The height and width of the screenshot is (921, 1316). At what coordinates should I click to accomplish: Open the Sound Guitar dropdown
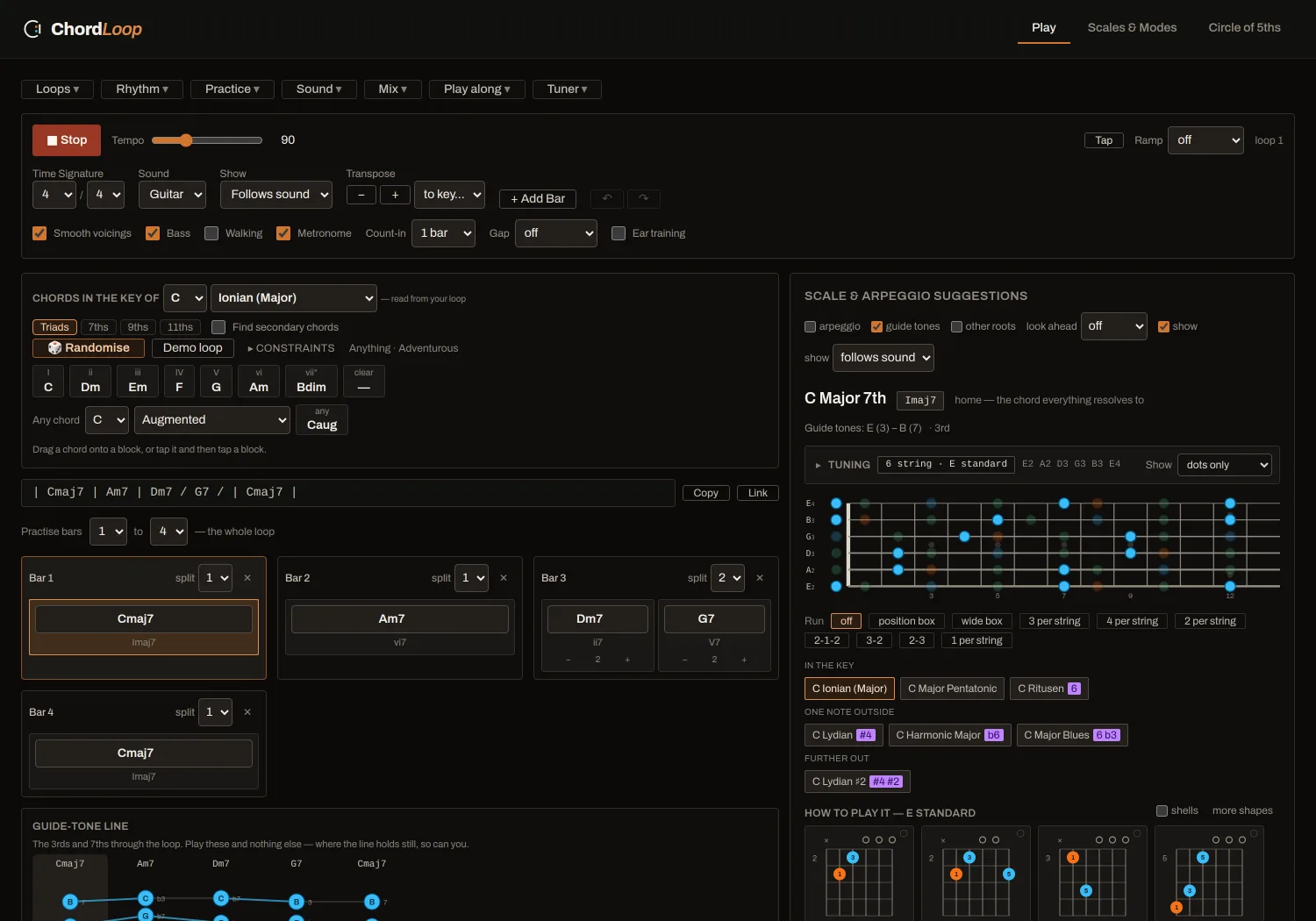click(172, 195)
